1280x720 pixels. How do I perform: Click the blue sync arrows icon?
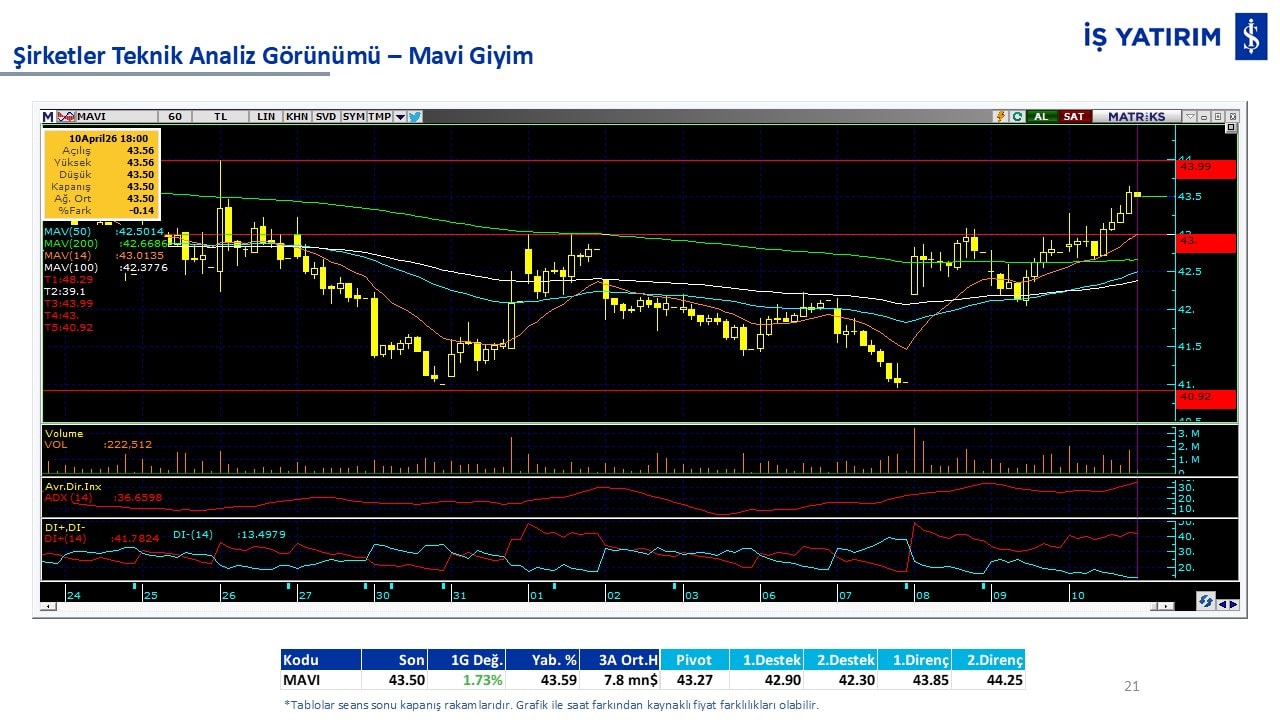tap(1206, 602)
